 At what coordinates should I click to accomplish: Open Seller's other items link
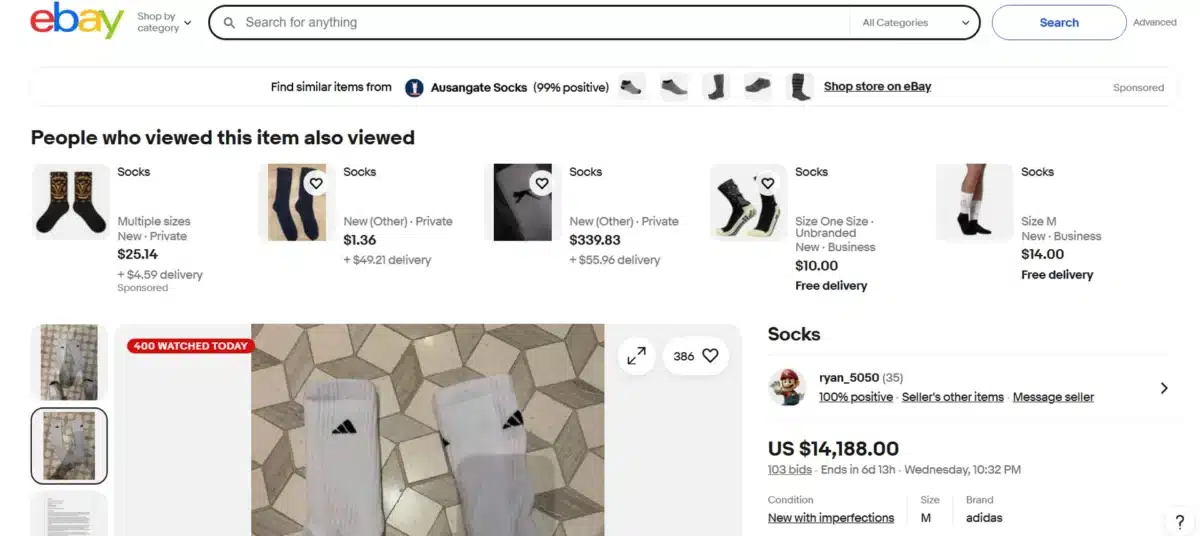click(x=953, y=397)
